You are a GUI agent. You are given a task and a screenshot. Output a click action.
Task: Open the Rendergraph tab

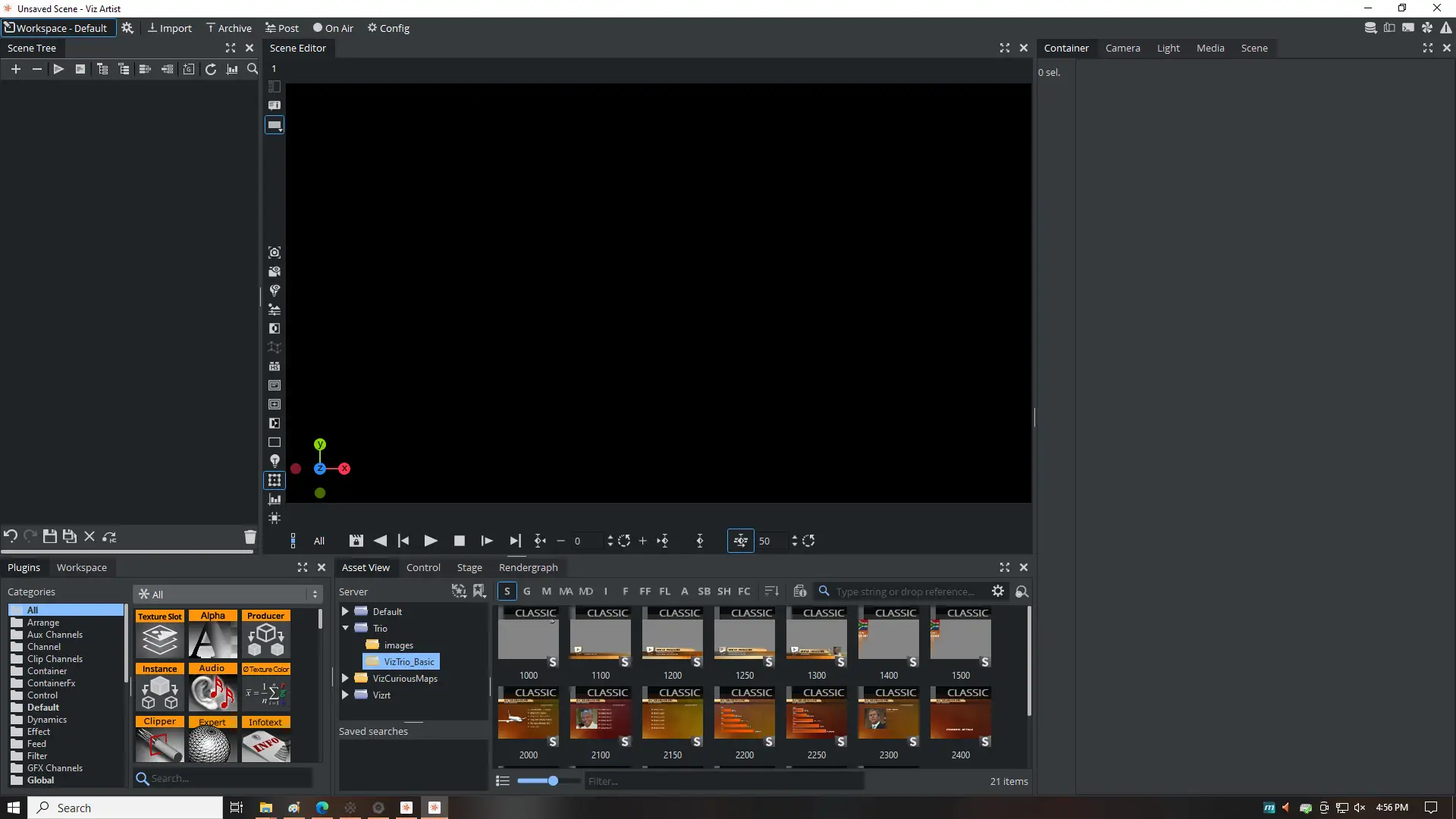[x=528, y=567]
